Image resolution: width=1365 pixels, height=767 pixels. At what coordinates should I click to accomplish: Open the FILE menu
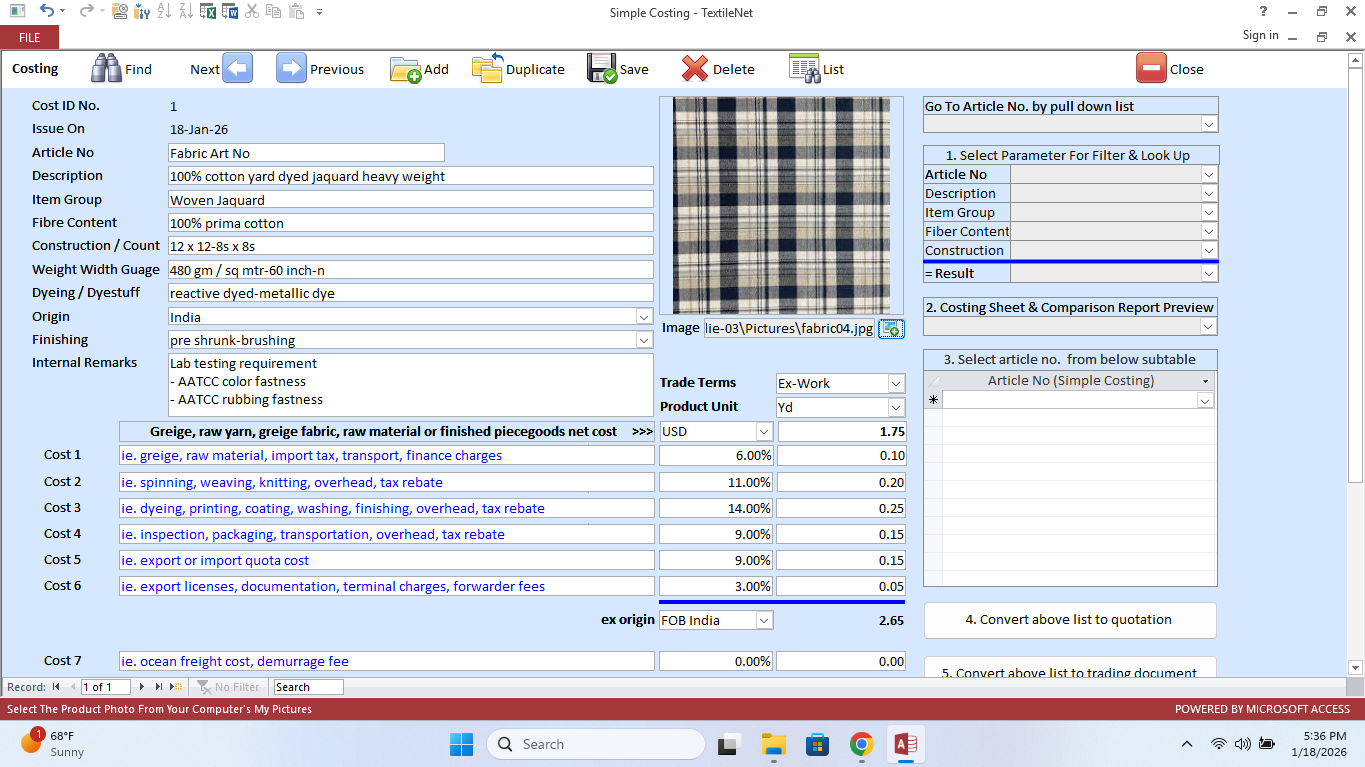(x=29, y=36)
